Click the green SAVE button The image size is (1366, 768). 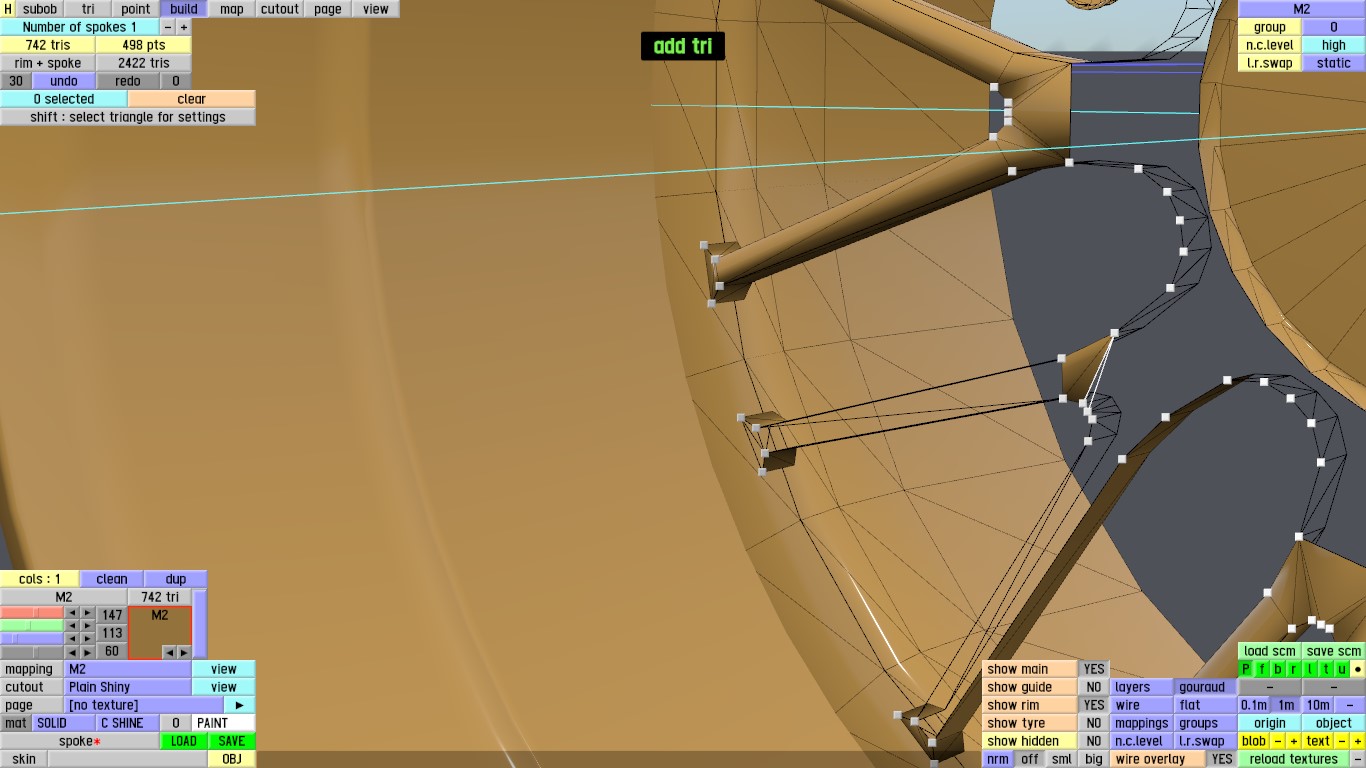(x=232, y=741)
